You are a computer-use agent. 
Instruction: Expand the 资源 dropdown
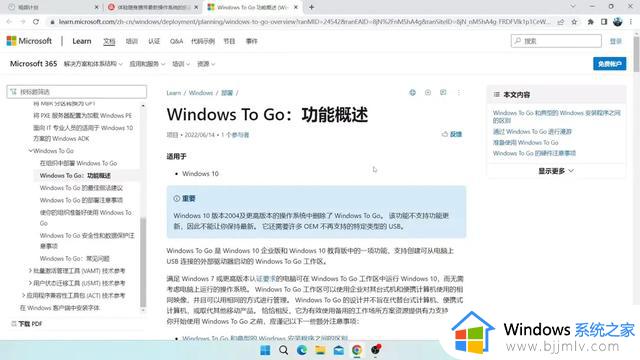206,64
